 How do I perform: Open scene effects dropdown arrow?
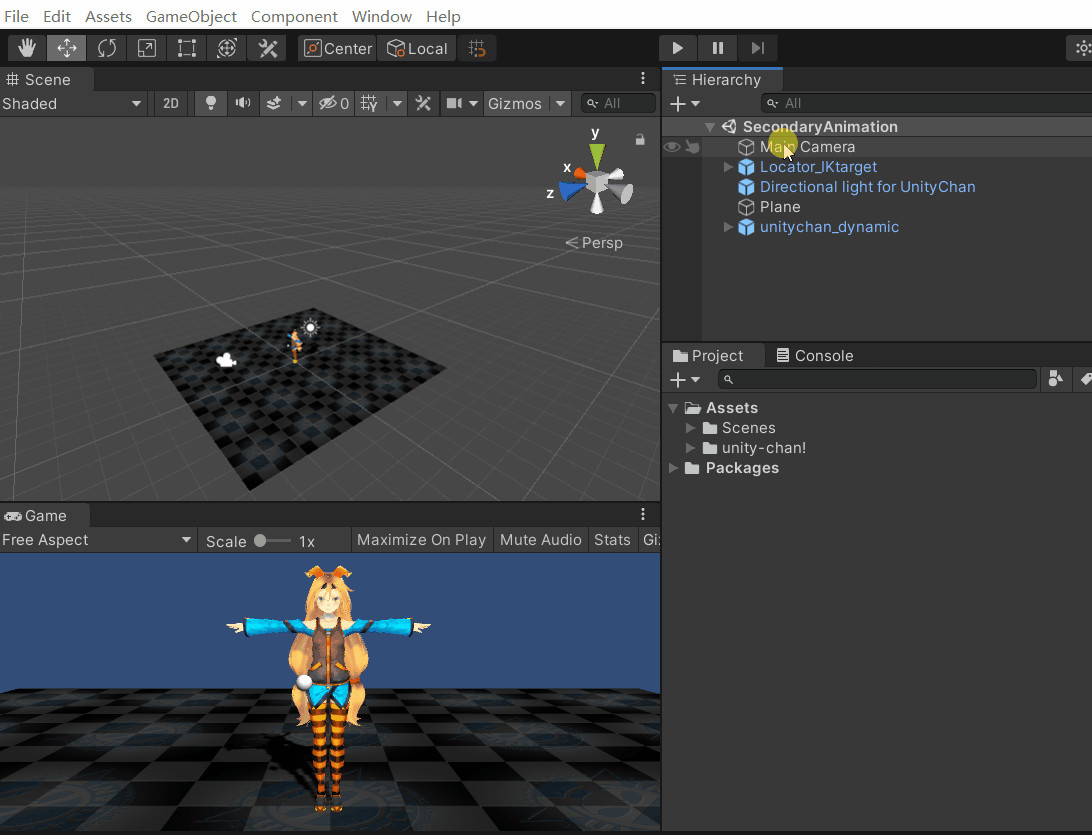(302, 104)
